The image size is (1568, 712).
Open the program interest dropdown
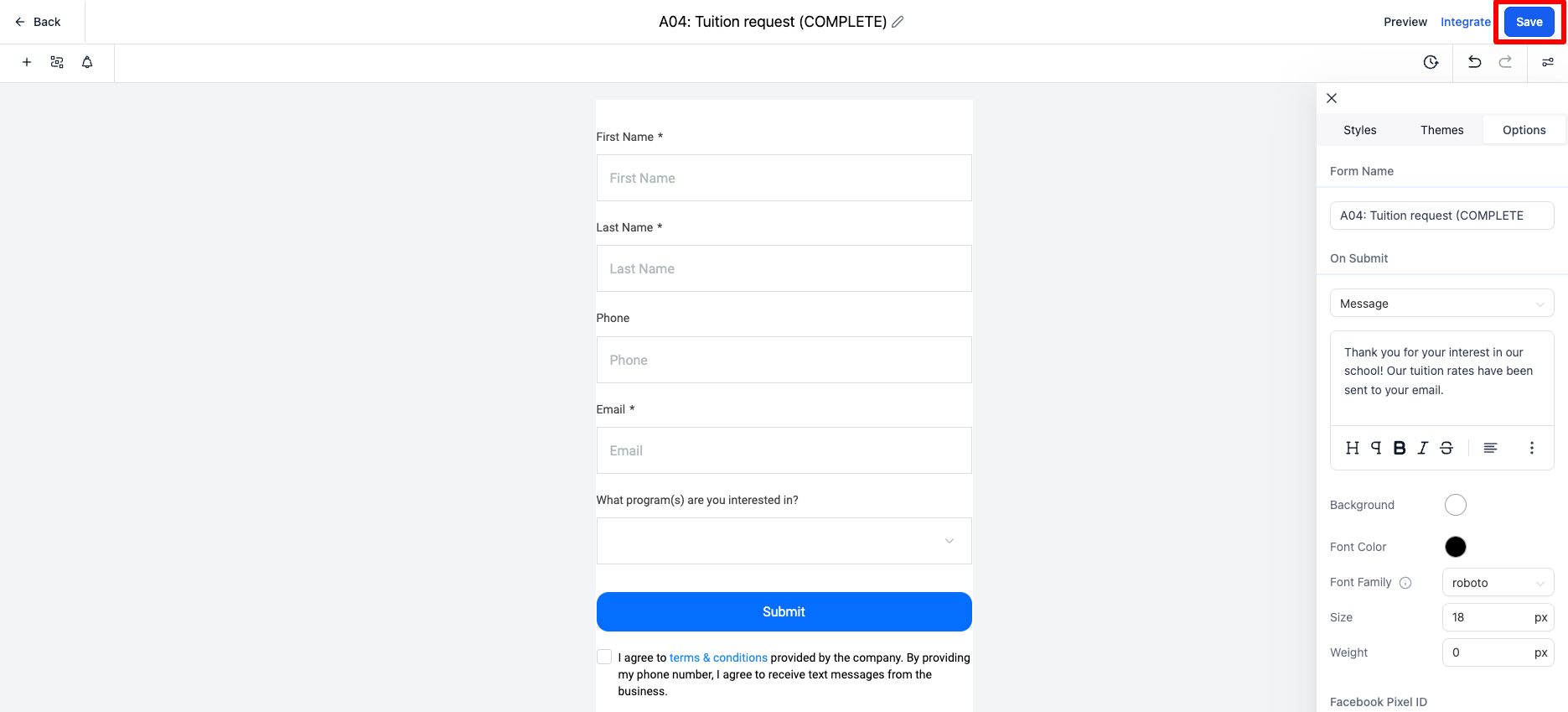[x=784, y=541]
